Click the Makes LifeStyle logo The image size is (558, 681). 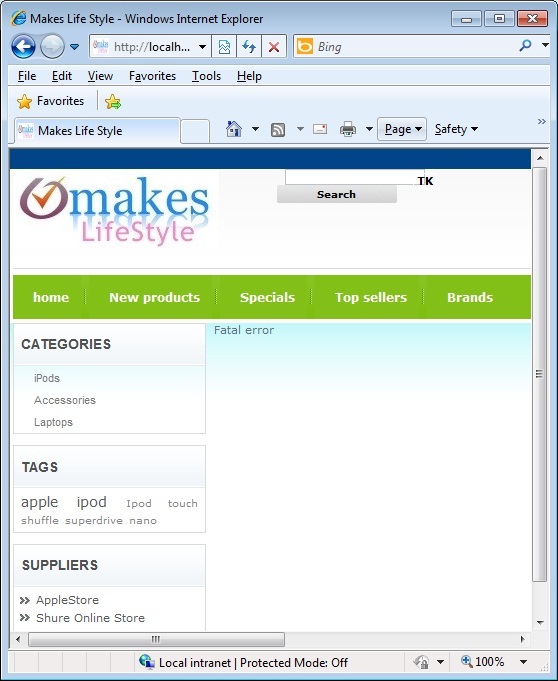(115, 210)
